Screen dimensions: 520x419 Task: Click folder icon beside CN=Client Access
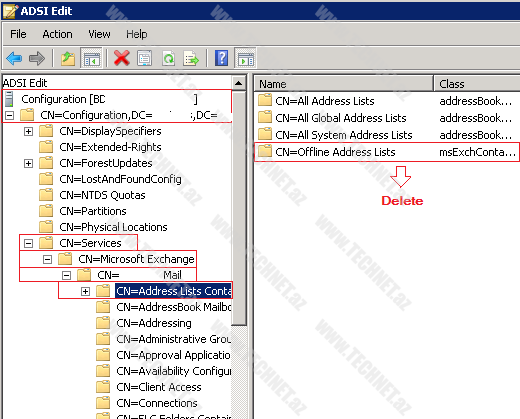(103, 387)
